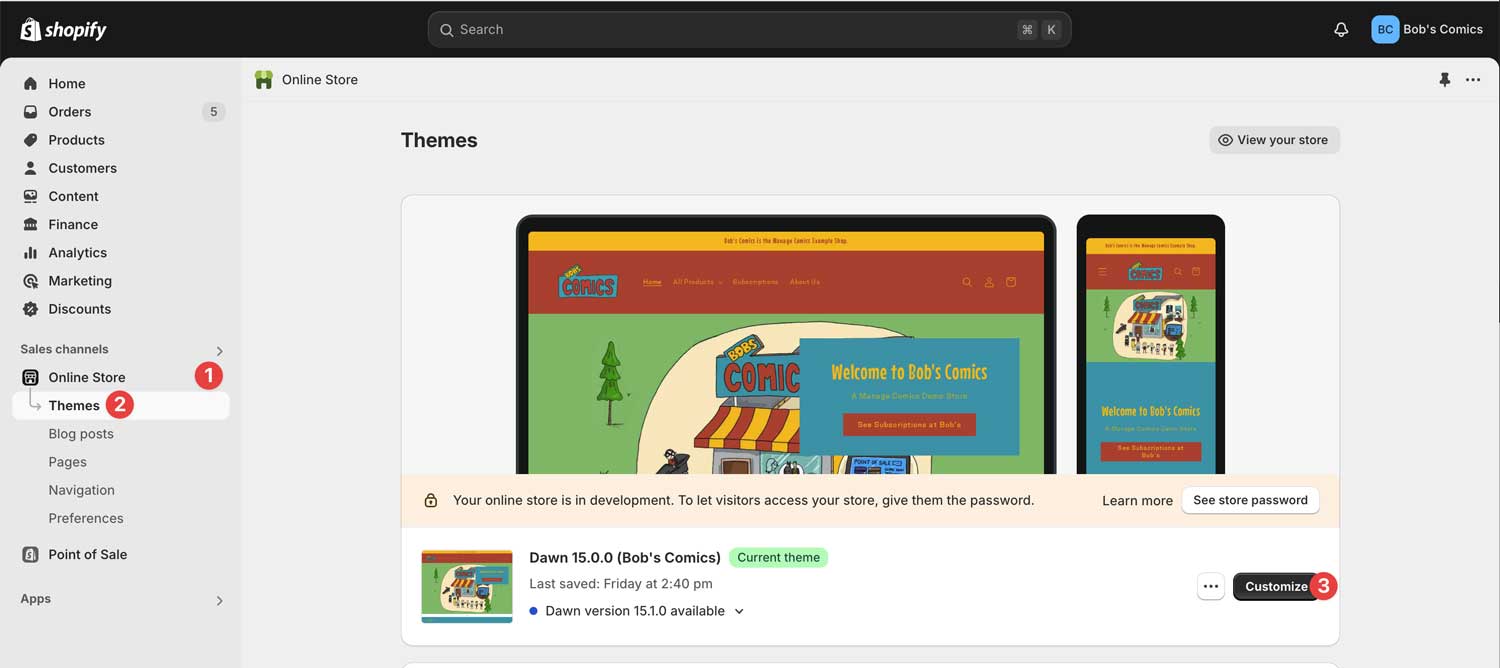Open the header three-dot more menu
Viewport: 1500px width, 668px height.
1473,80
